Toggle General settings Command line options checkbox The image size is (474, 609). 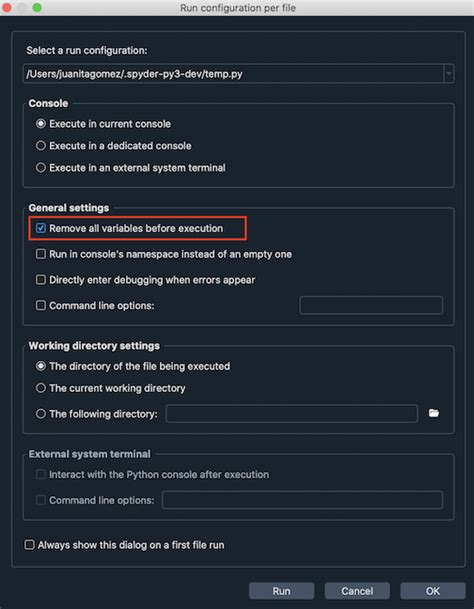pyautogui.click(x=41, y=305)
